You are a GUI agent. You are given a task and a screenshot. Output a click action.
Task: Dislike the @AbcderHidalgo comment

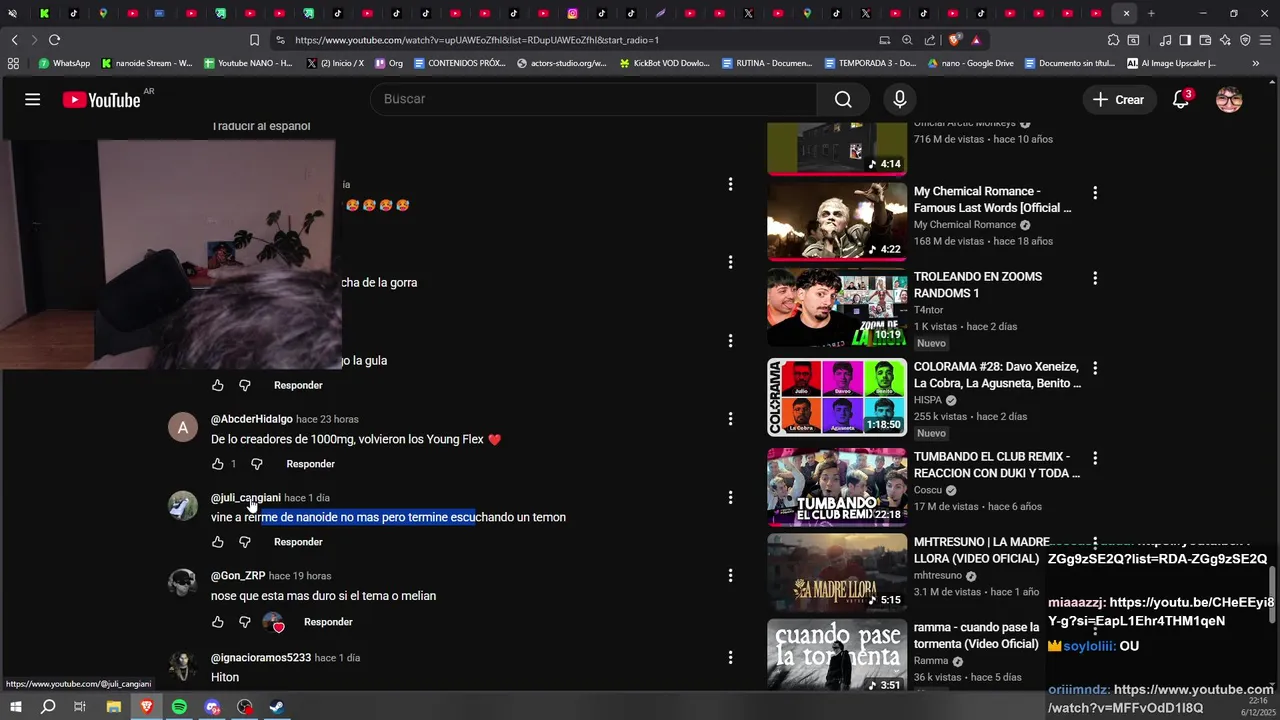tap(256, 464)
